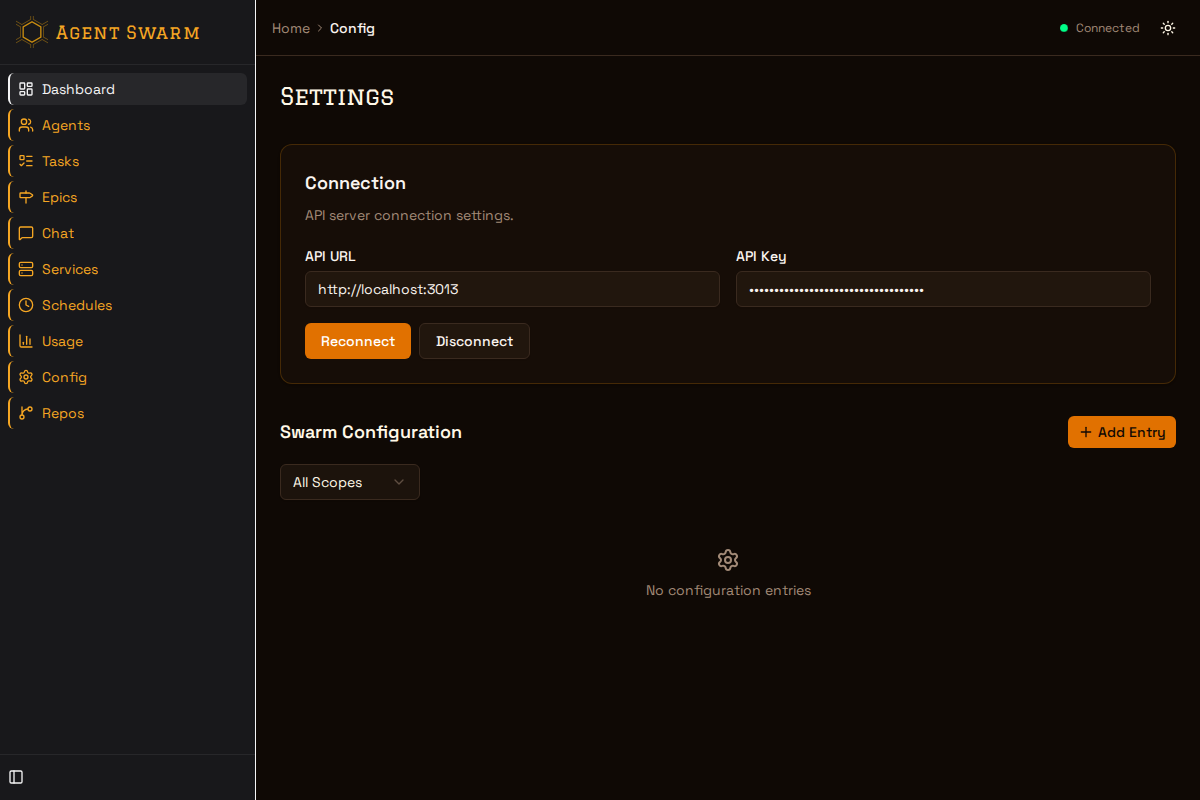1200x800 pixels.
Task: Open the Repos section icon
Action: [25, 413]
